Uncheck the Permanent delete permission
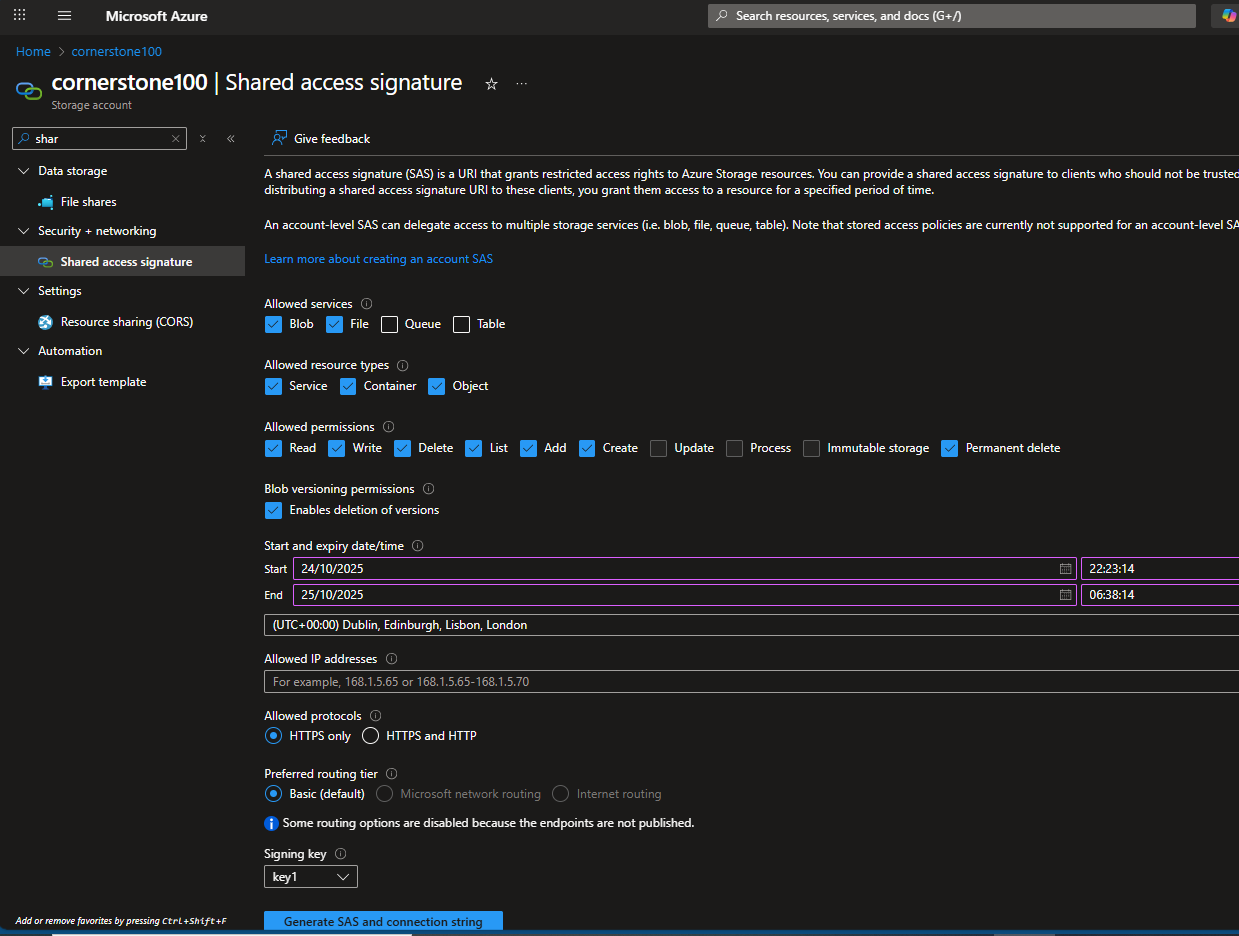Screen dimensions: 1239x936 tap(949, 448)
